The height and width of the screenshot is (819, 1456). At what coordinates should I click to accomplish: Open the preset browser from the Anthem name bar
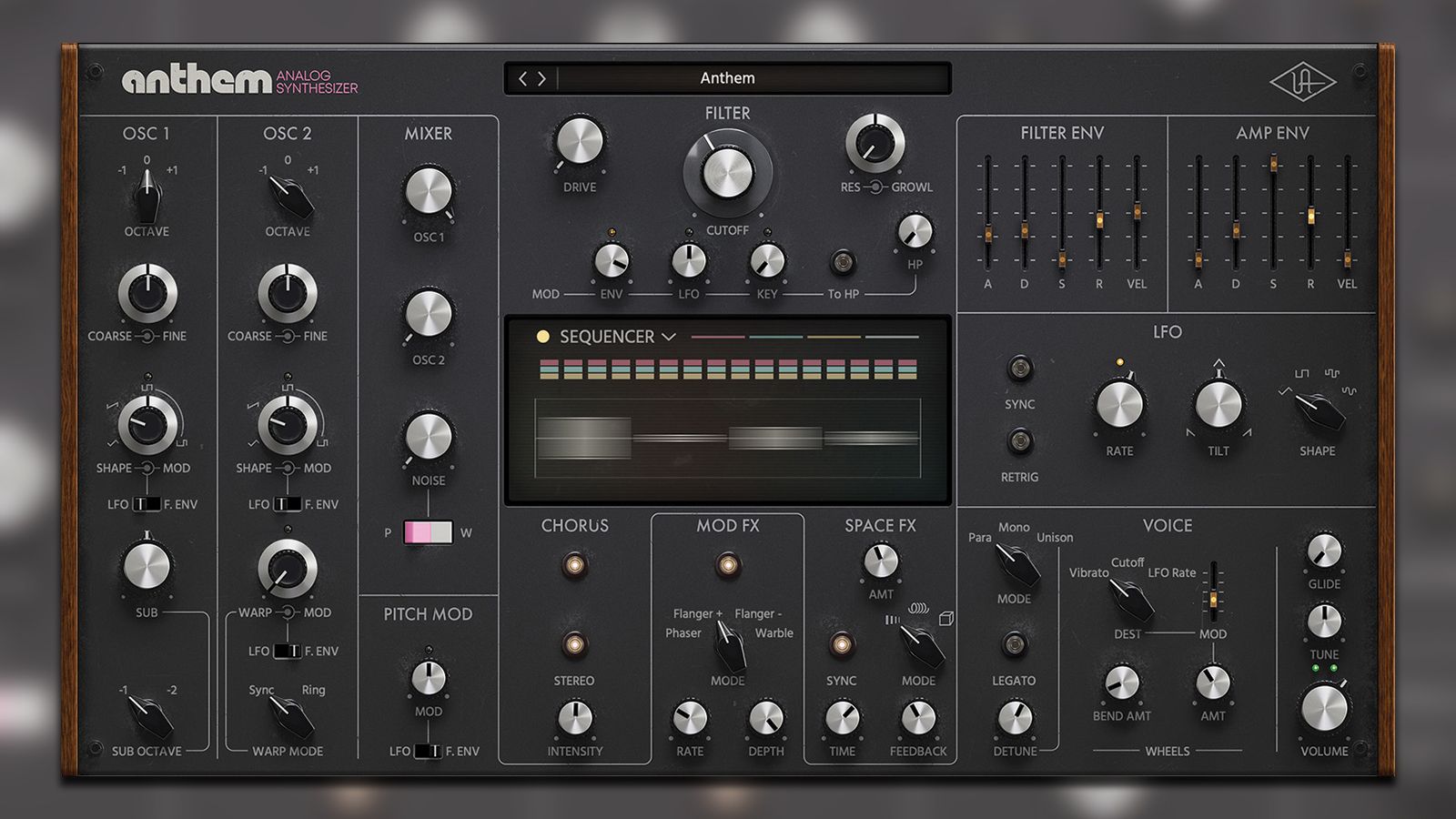pos(728,78)
